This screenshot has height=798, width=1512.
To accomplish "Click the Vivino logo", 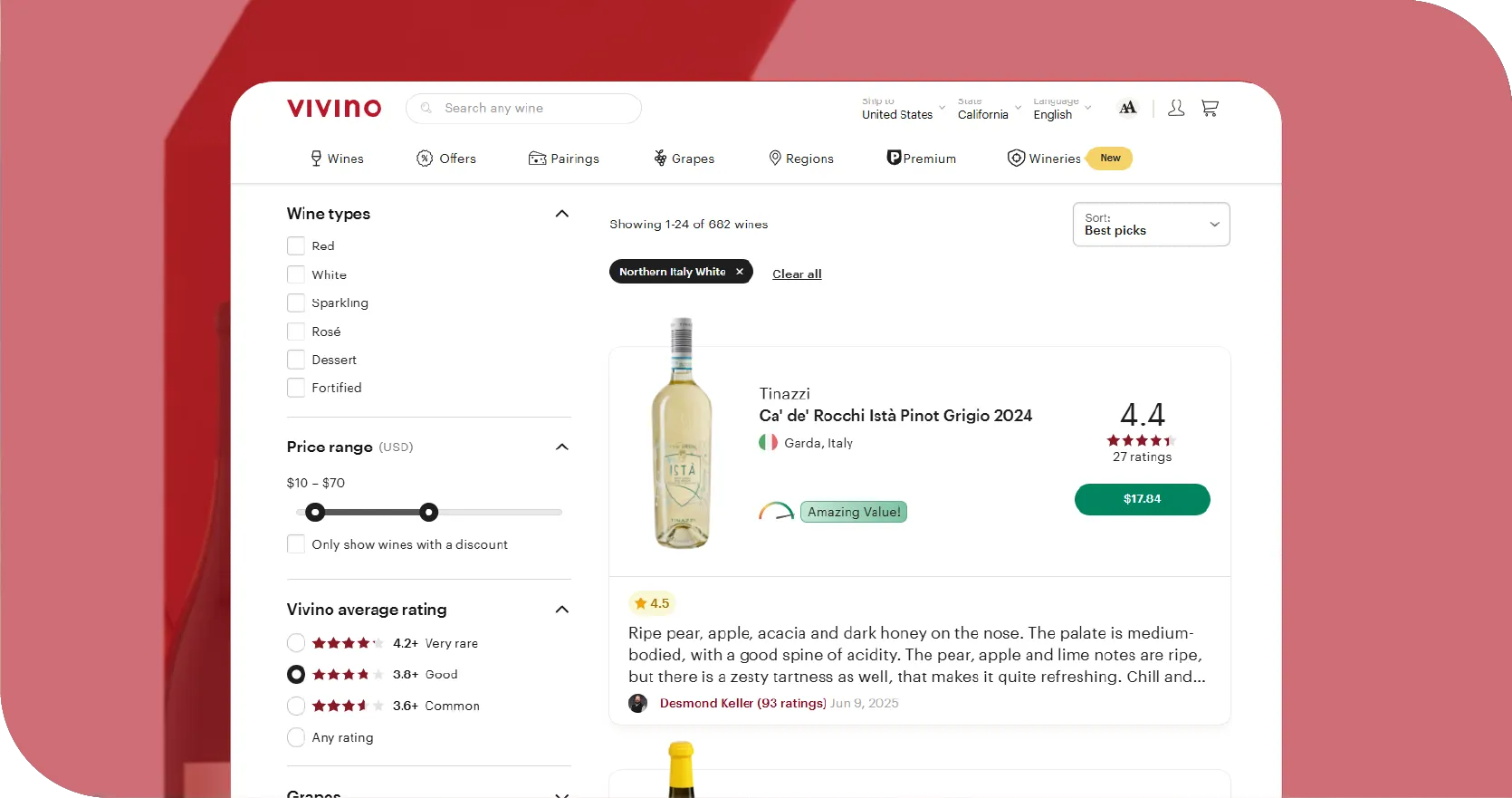I will [334, 108].
